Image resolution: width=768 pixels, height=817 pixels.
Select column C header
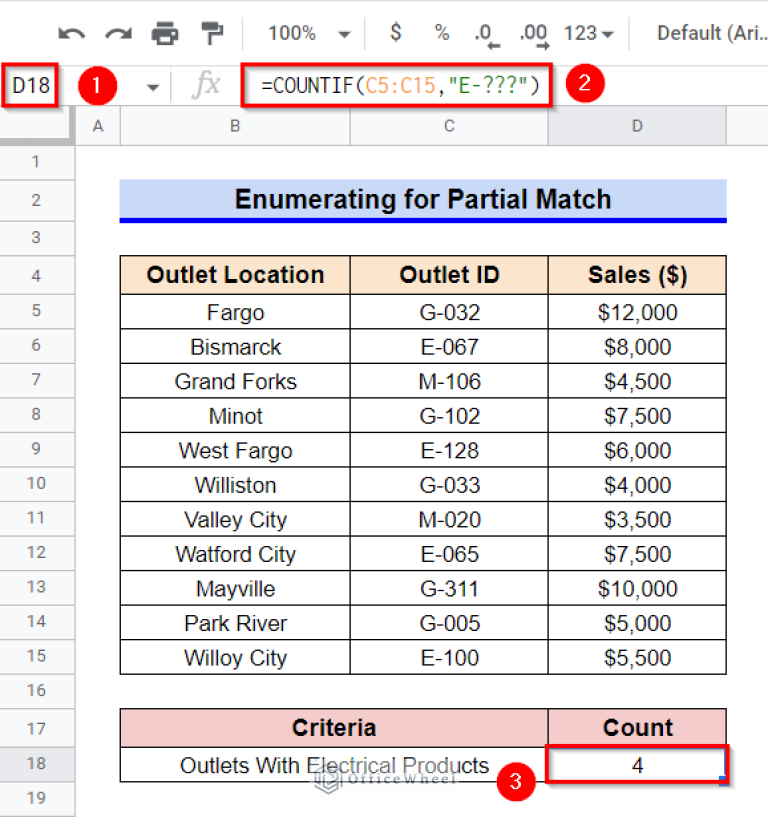tap(449, 126)
